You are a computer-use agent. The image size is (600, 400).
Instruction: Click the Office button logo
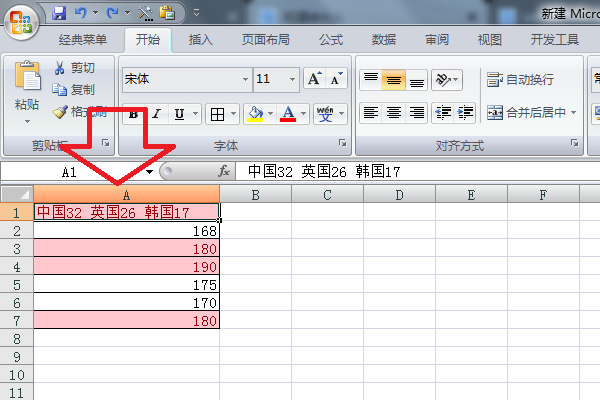pos(21,22)
